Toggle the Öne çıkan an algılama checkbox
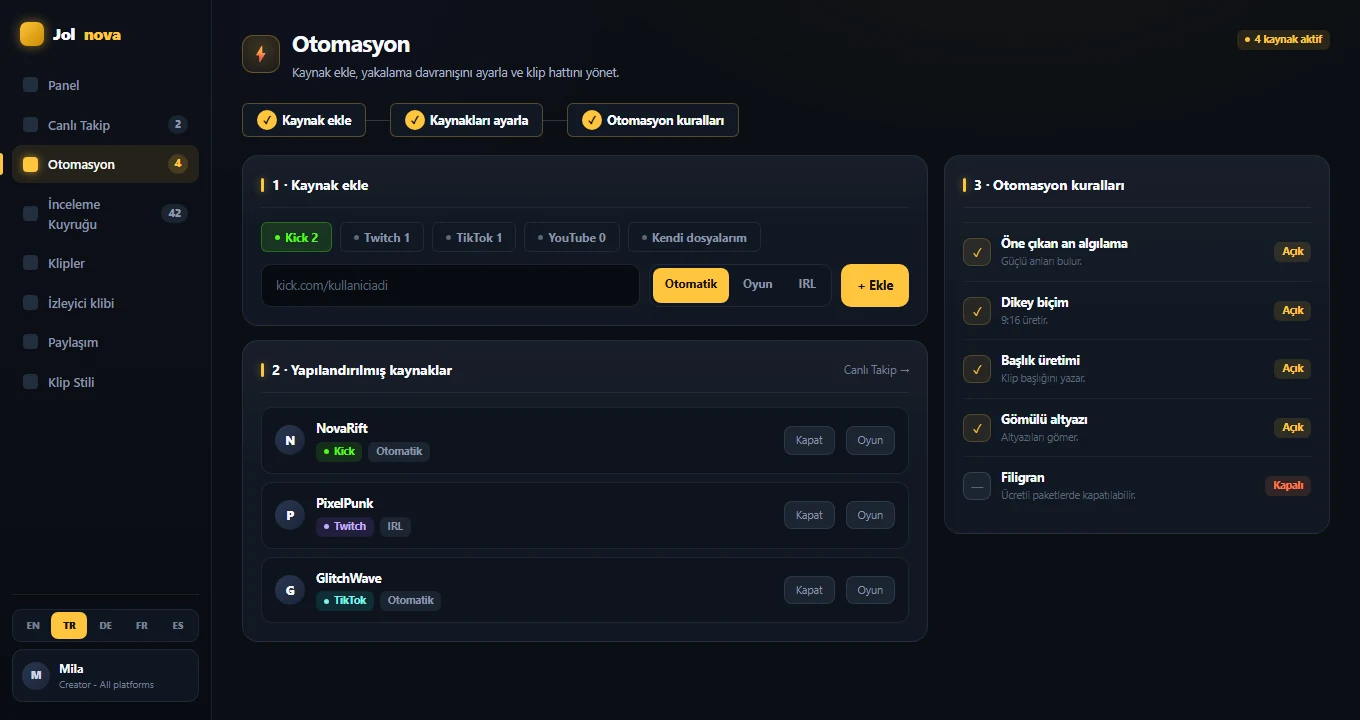 coord(977,252)
